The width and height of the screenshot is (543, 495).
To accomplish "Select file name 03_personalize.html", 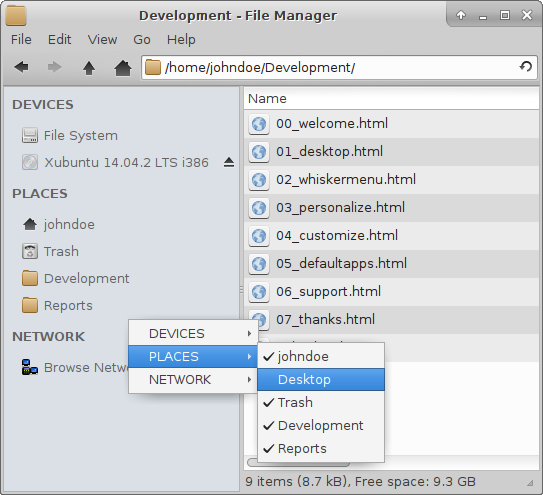I will pyautogui.click(x=340, y=208).
